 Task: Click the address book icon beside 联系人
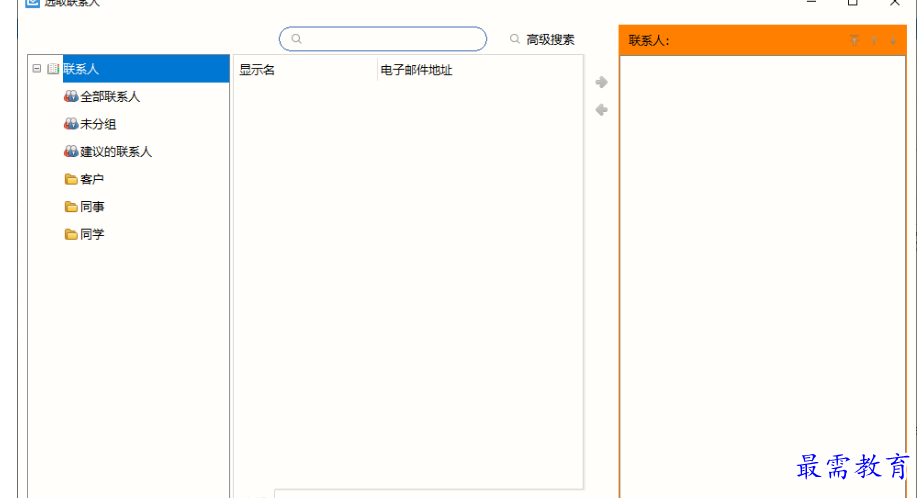click(53, 68)
